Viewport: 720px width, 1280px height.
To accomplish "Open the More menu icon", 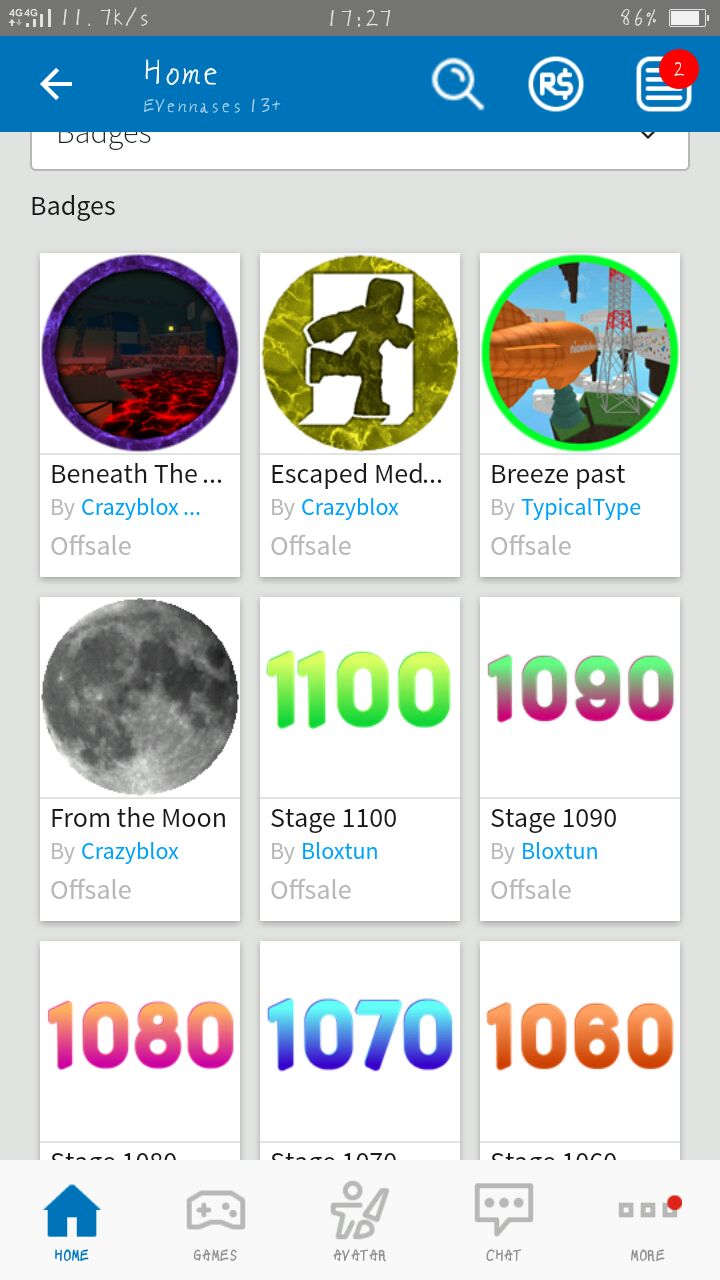I will point(647,1222).
